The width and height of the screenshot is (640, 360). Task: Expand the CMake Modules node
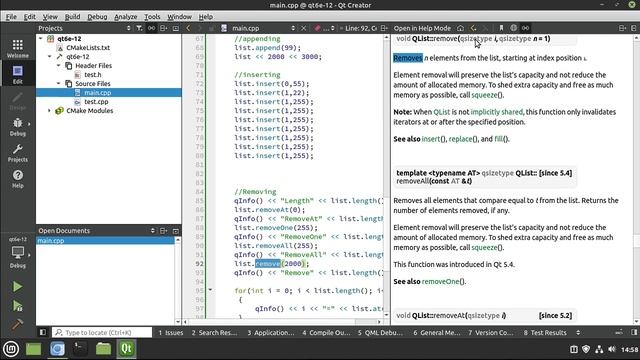pos(49,111)
